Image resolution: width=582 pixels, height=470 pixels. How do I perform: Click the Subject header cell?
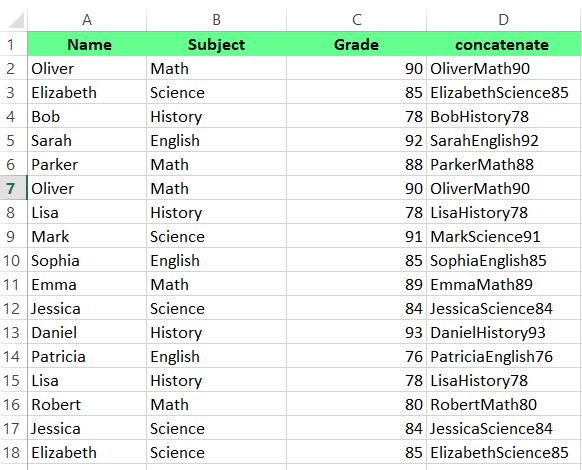[216, 44]
